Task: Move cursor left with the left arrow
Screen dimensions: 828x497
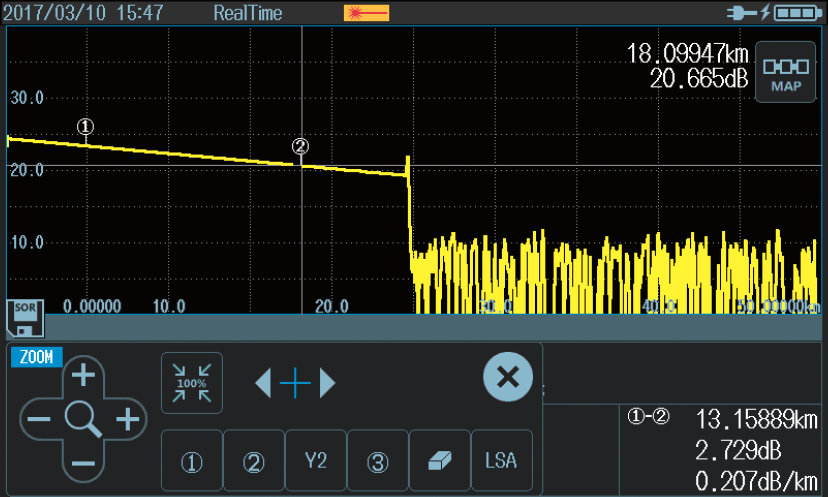Action: (263, 383)
